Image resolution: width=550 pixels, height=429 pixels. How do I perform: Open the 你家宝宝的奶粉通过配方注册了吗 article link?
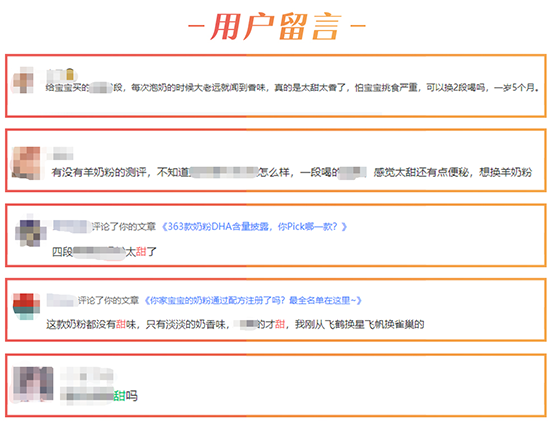[253, 301]
